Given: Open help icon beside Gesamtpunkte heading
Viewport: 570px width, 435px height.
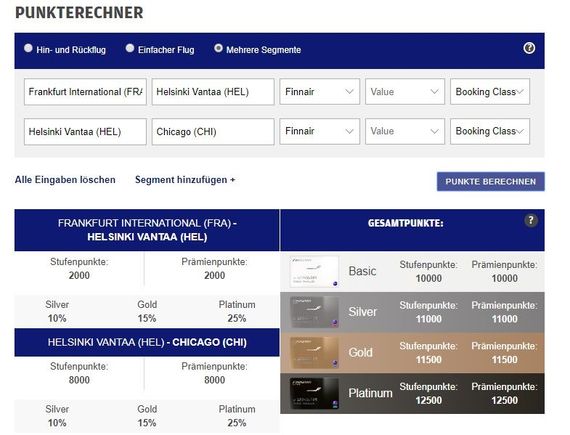Looking at the screenshot, I should 531,220.
